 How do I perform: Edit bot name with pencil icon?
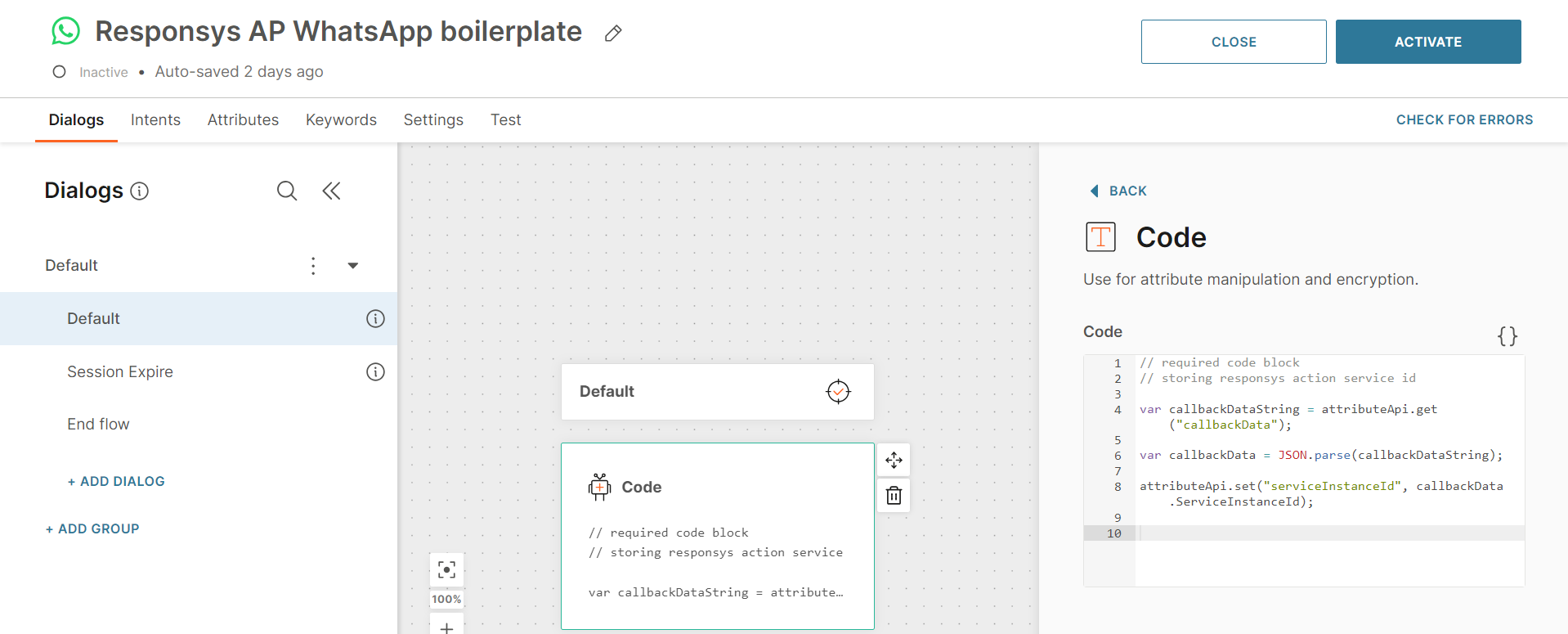[613, 34]
